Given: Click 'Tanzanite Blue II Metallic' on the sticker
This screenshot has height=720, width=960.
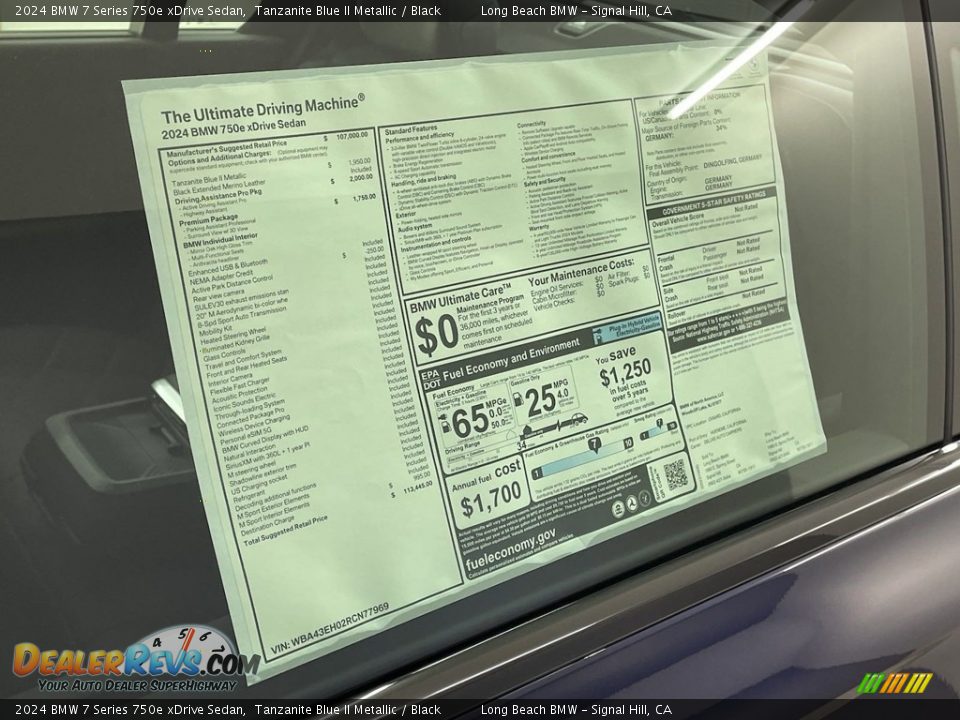Looking at the screenshot, I should tap(209, 179).
